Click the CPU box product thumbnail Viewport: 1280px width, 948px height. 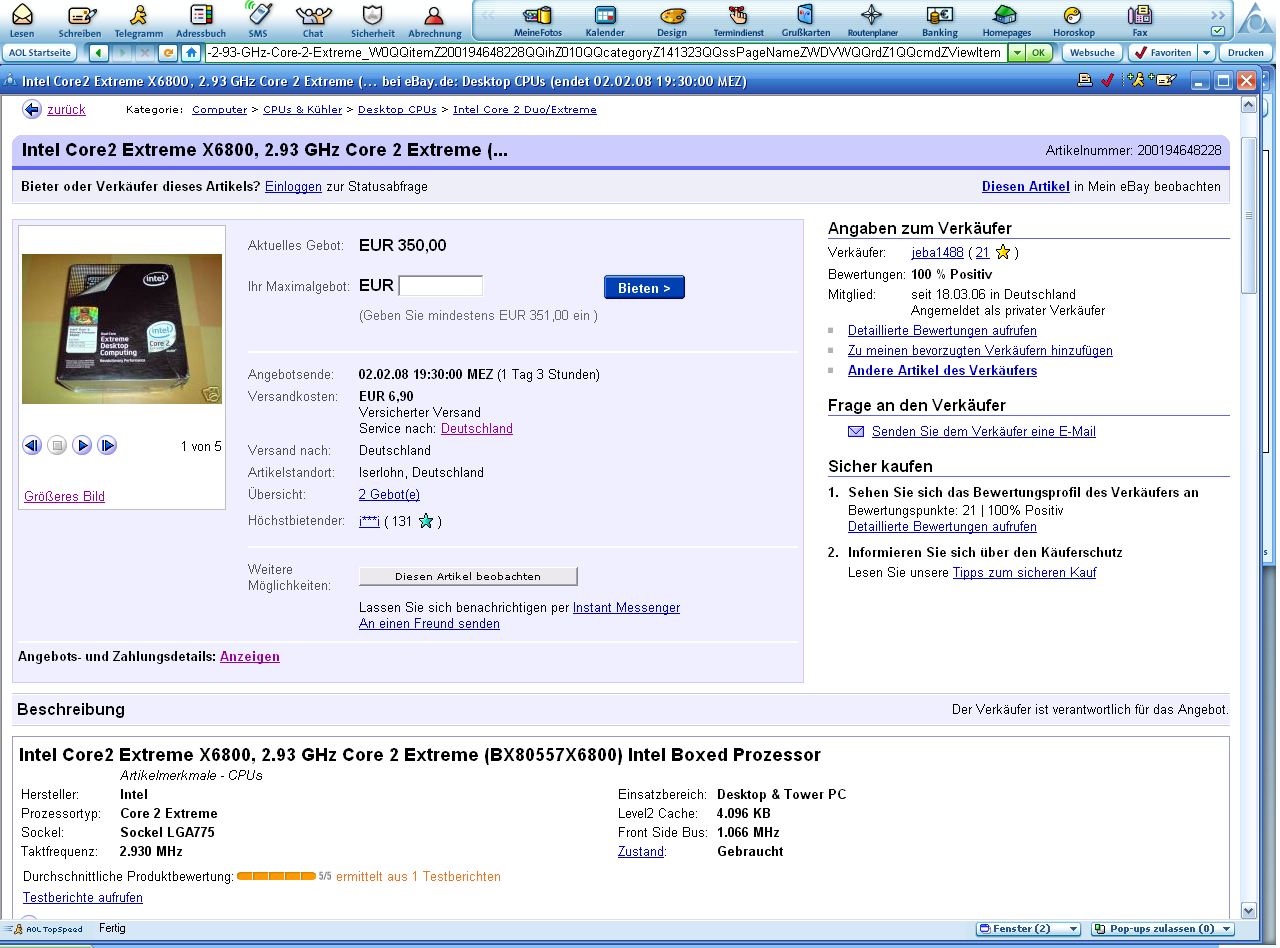[122, 329]
